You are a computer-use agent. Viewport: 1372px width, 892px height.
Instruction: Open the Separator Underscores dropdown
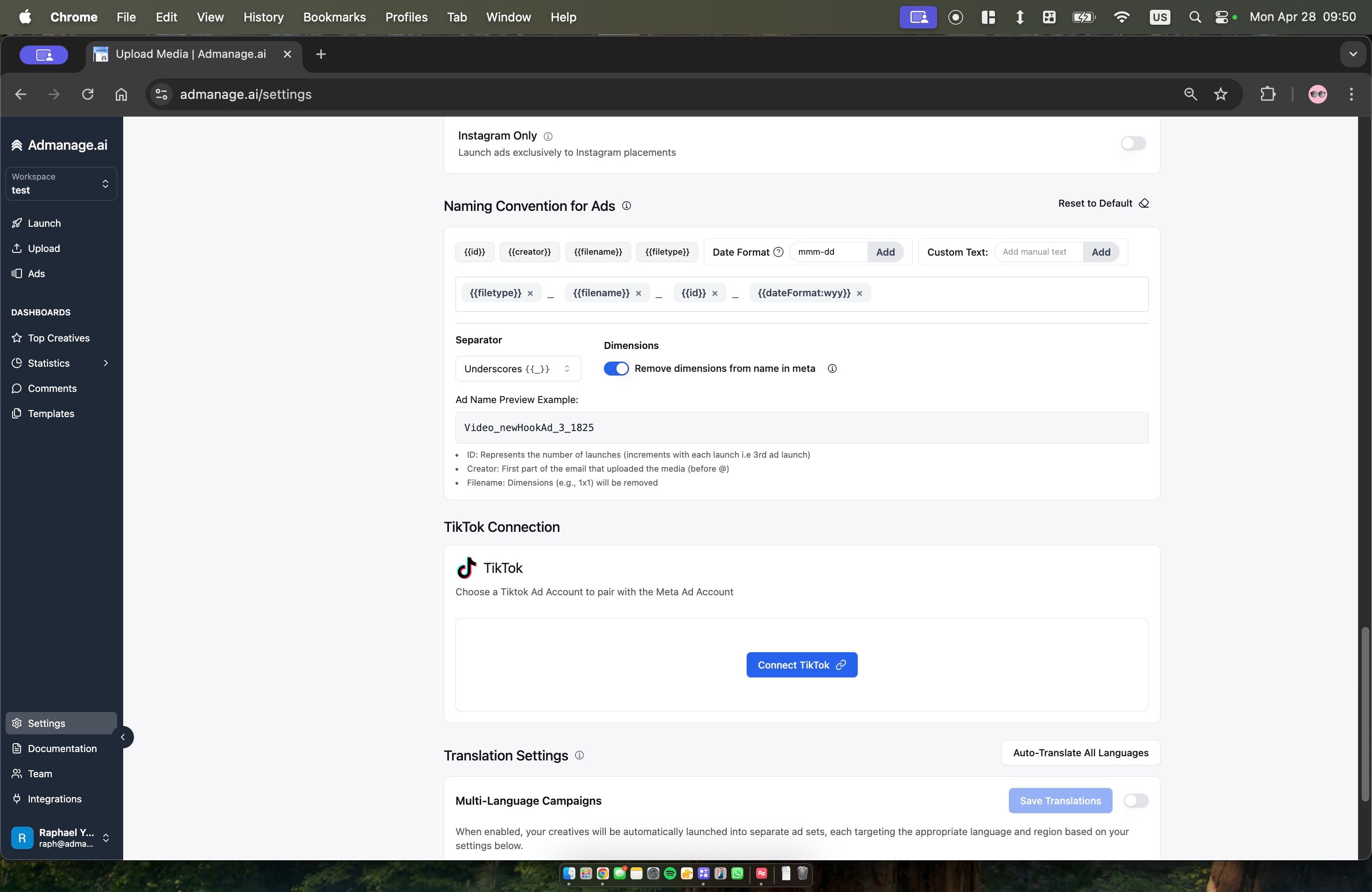point(518,369)
